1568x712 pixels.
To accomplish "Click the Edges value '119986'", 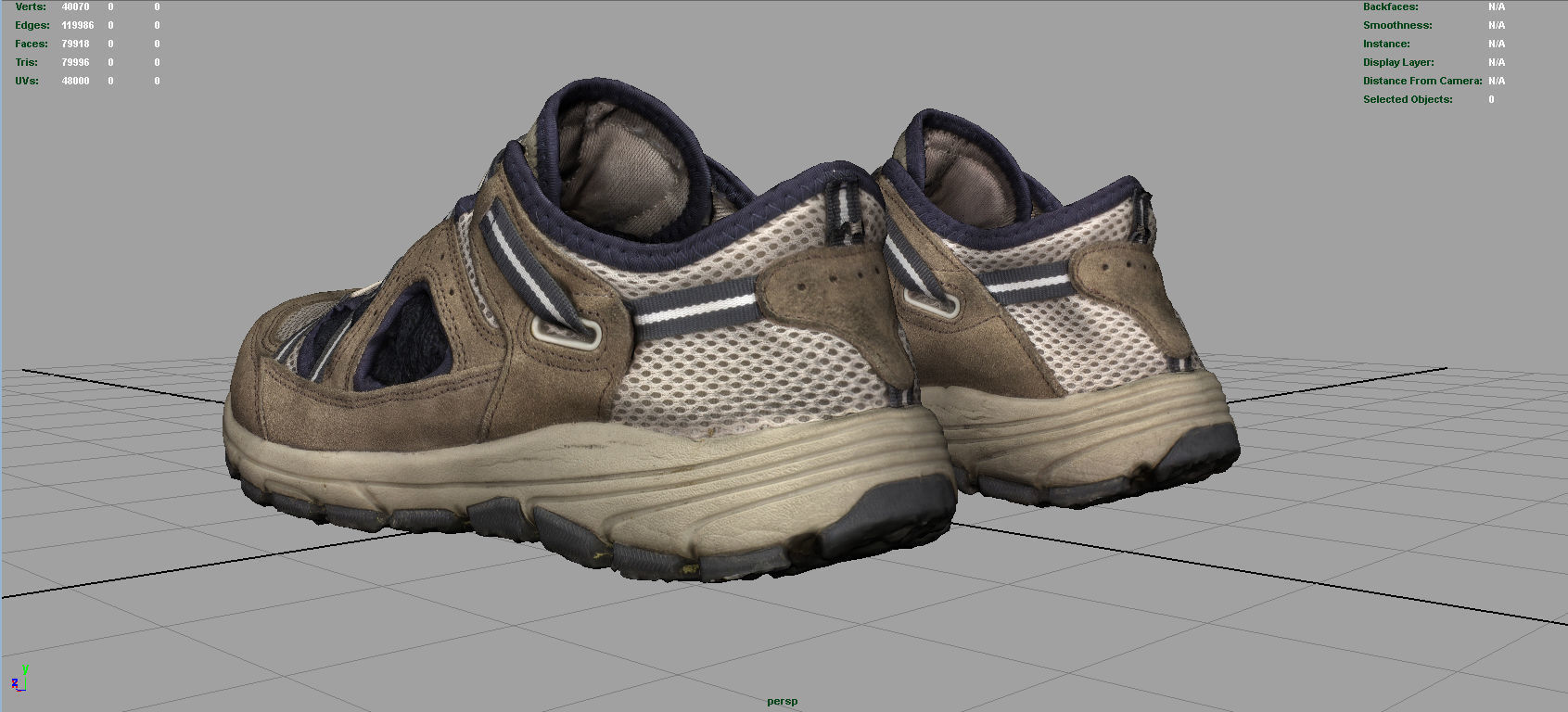I will pyautogui.click(x=78, y=25).
